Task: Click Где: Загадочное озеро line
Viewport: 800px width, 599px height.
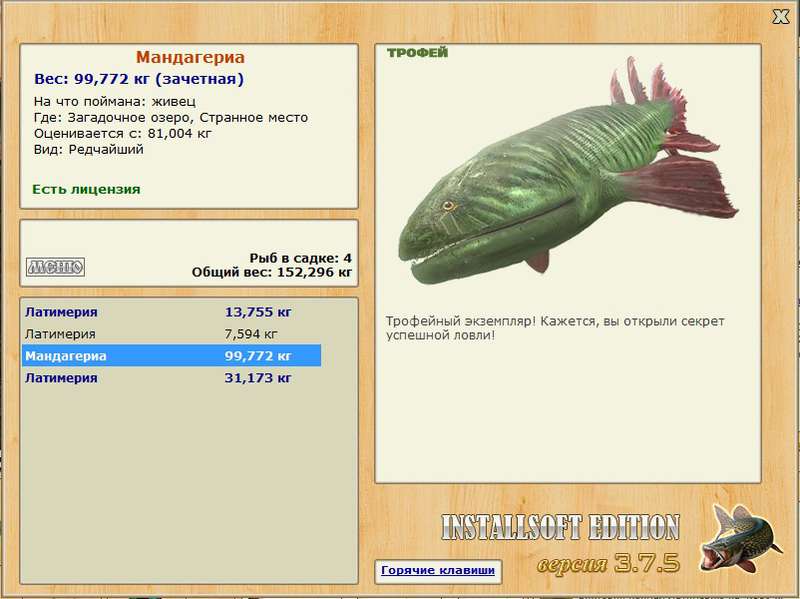Action: (x=171, y=117)
